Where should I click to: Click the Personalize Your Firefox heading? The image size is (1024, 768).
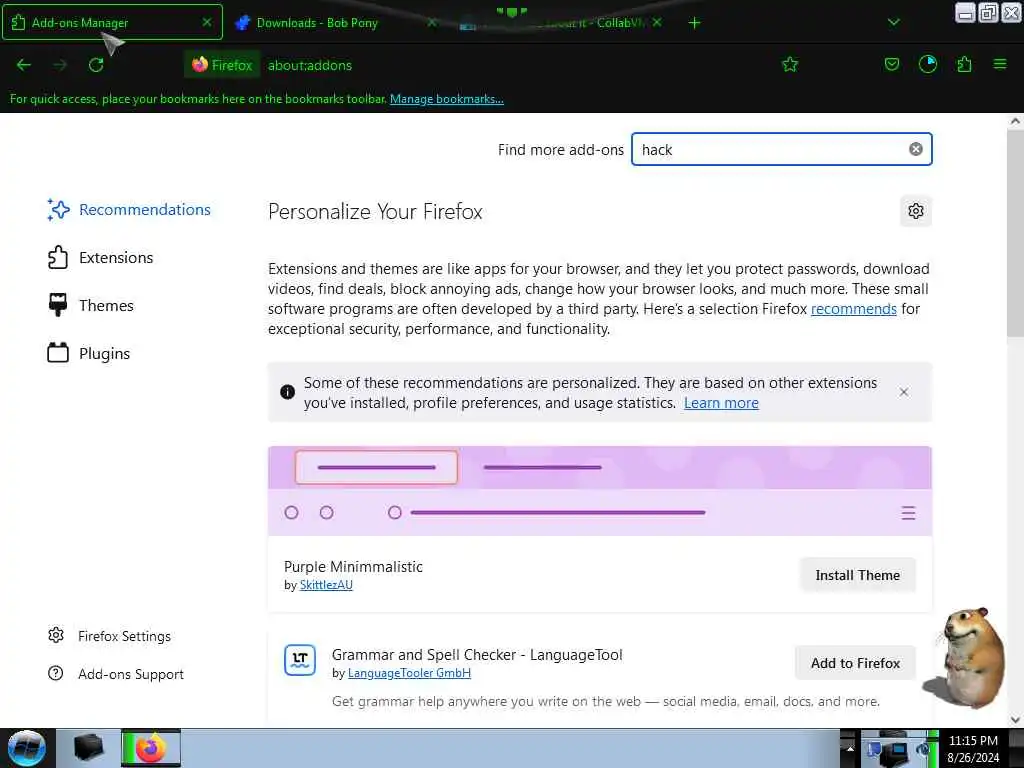click(x=375, y=212)
